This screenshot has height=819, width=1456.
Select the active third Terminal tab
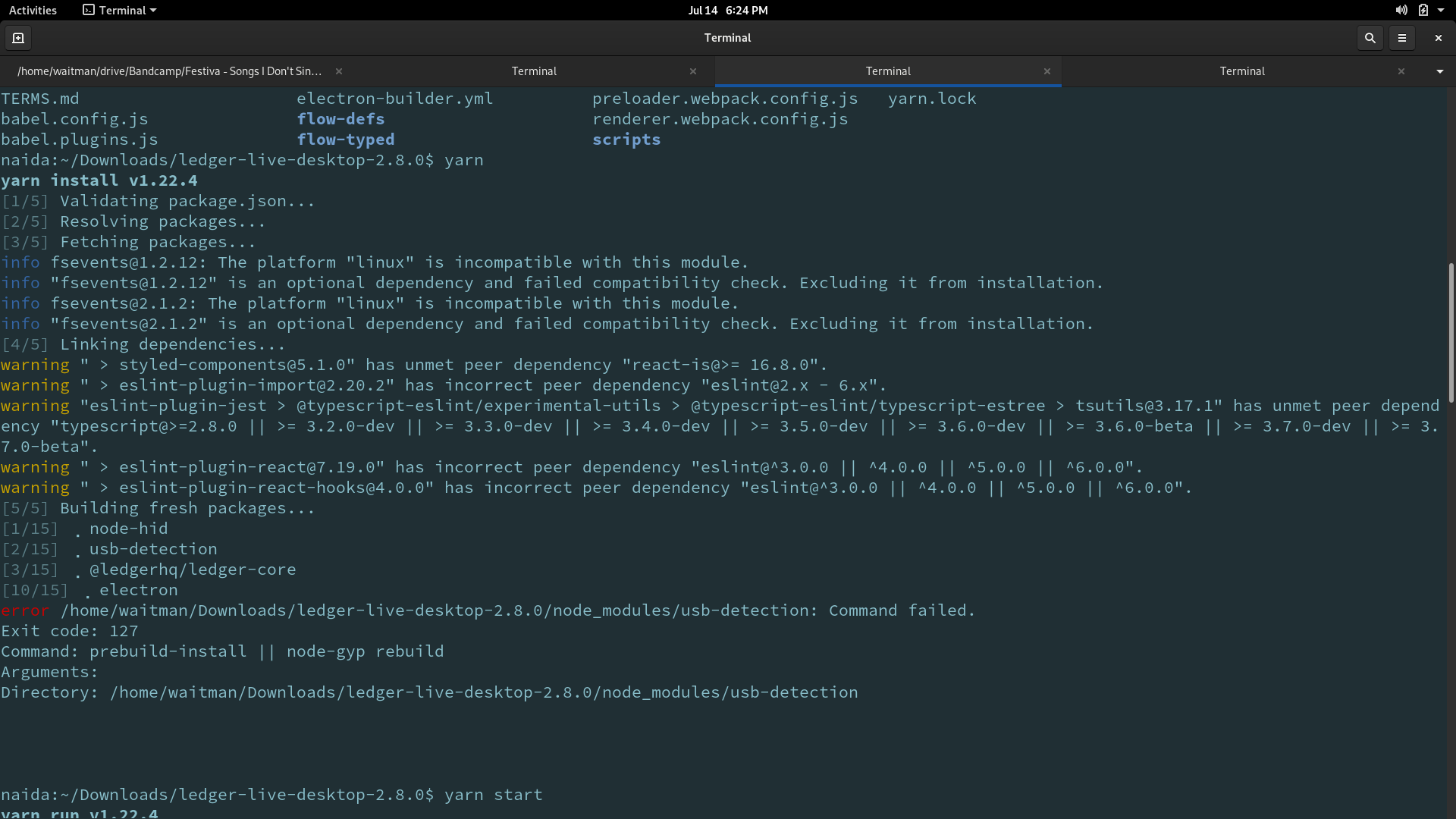pos(888,71)
